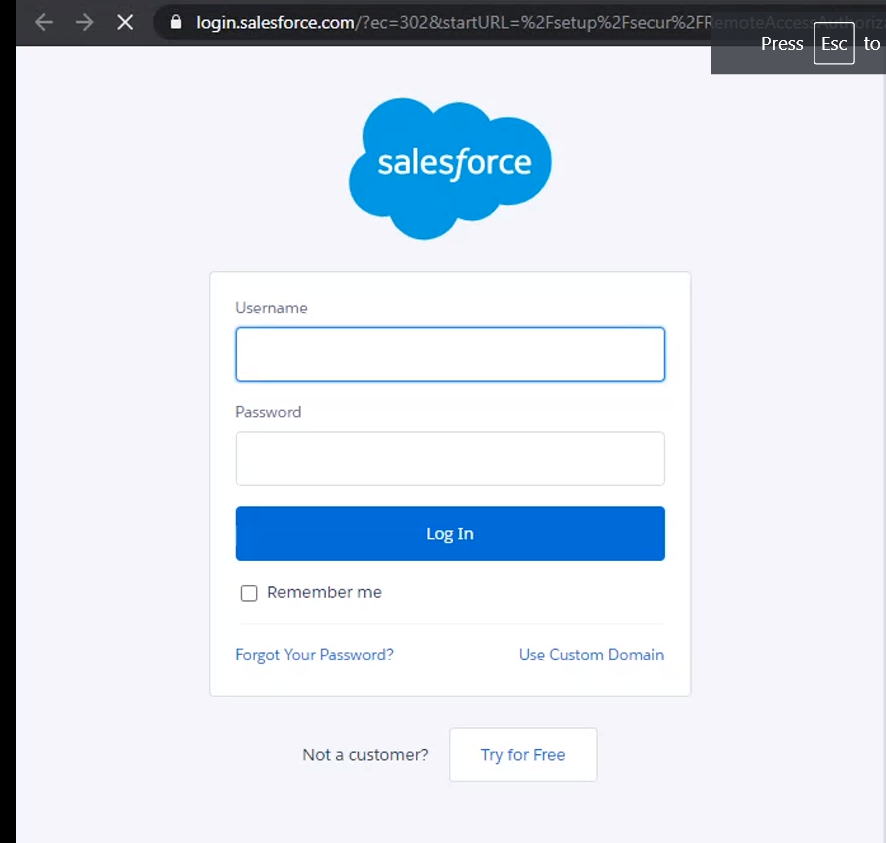Submit credentials with the Log In button
The height and width of the screenshot is (843, 886).
pyautogui.click(x=450, y=533)
